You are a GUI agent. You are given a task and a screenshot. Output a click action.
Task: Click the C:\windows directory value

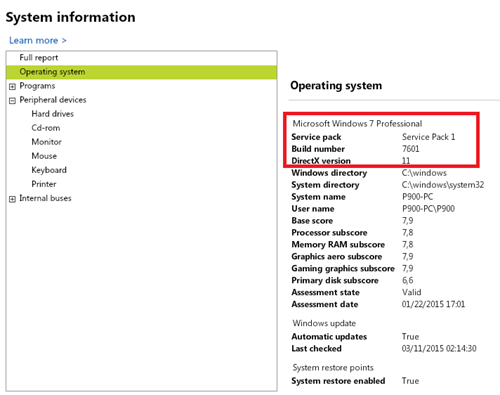coord(424,173)
